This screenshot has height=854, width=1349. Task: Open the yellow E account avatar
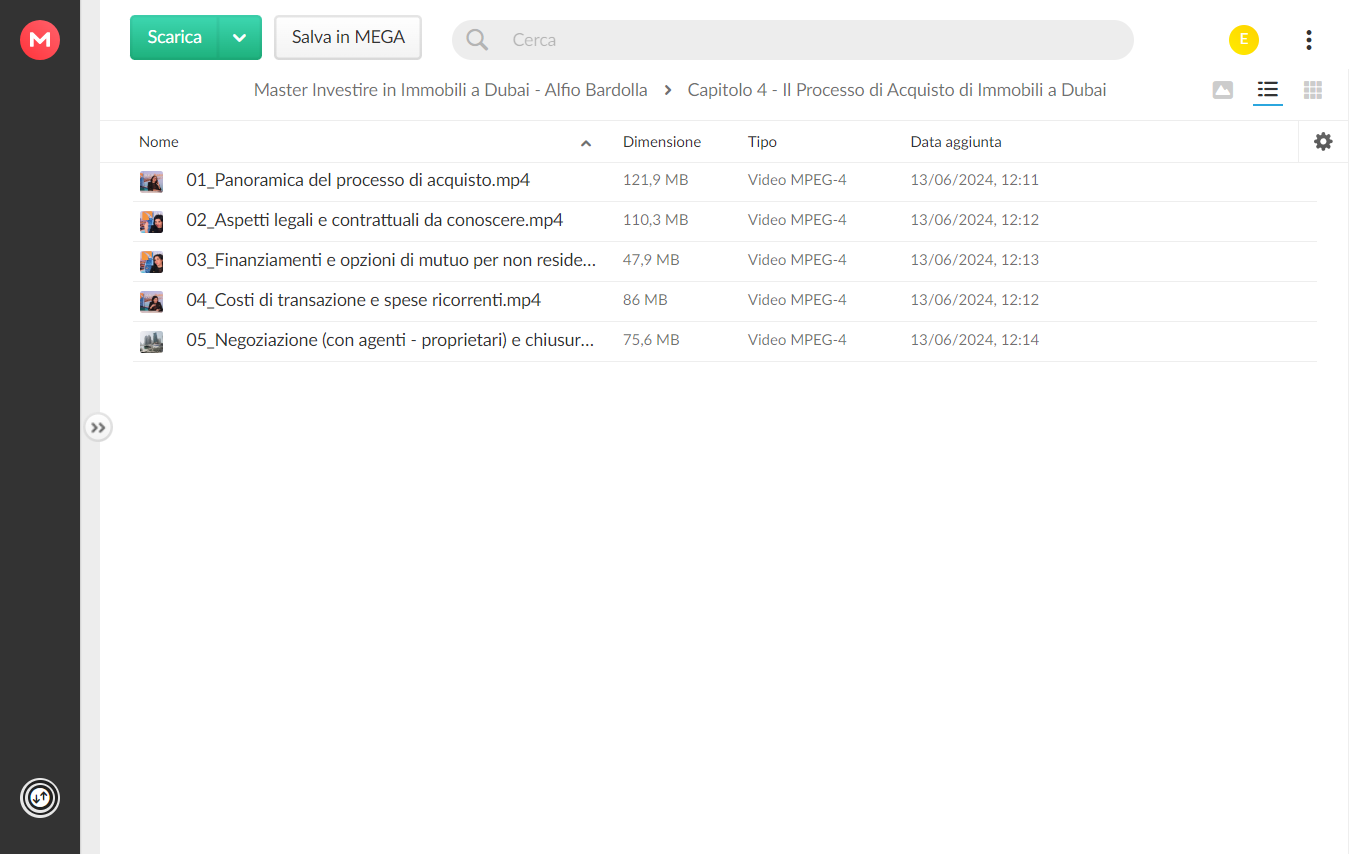coord(1244,40)
